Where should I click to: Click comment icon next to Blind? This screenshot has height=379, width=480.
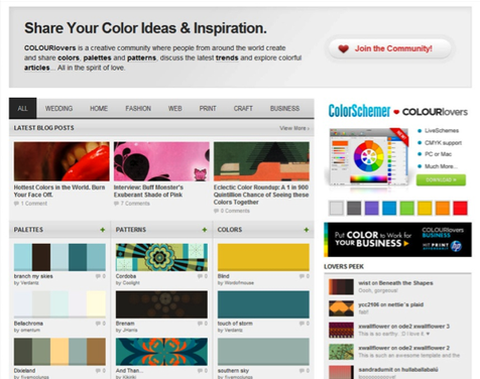[302, 276]
